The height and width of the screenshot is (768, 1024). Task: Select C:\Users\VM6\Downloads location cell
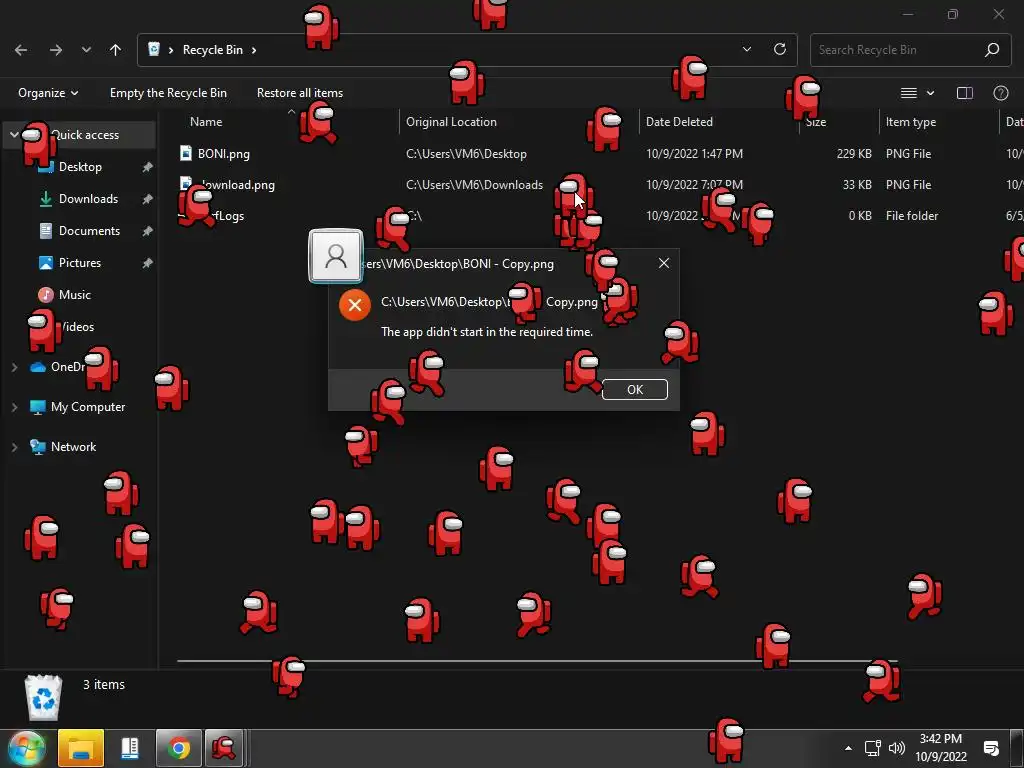click(474, 185)
